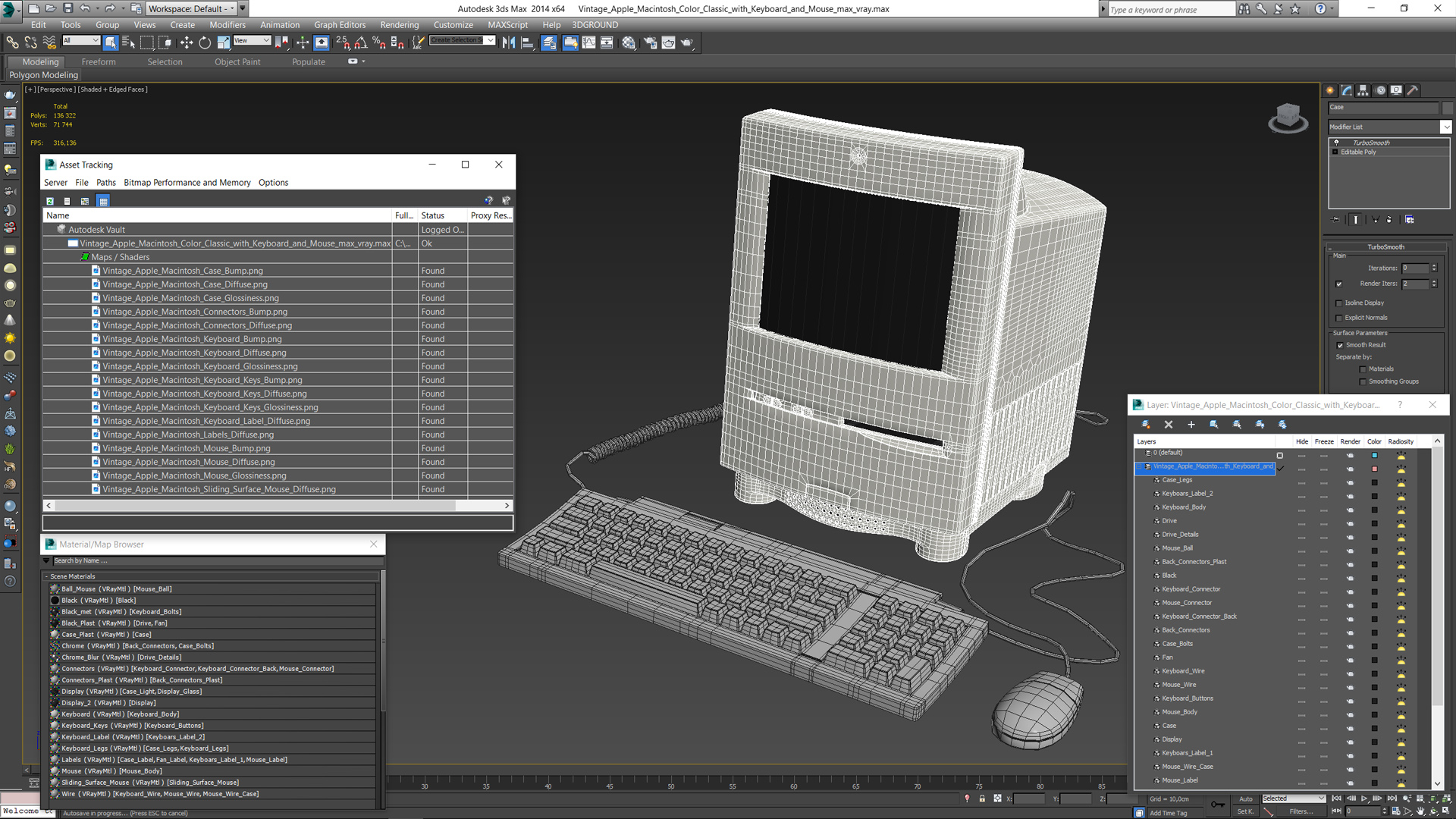Toggle Hide for the Case_Legs layer row

point(1302,483)
